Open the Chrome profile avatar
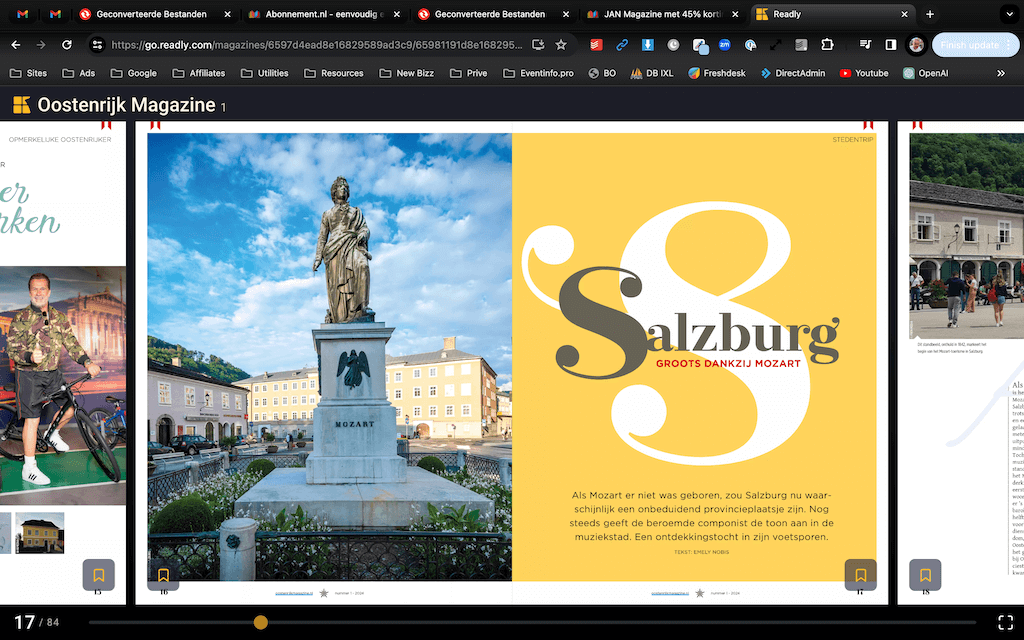 pyautogui.click(x=916, y=45)
